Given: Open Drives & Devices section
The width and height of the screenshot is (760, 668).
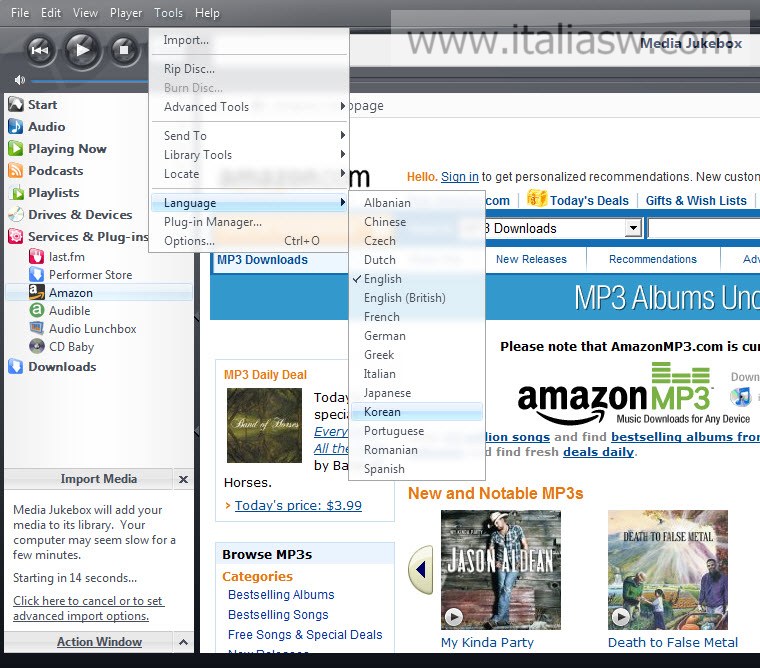Looking at the screenshot, I should point(80,215).
